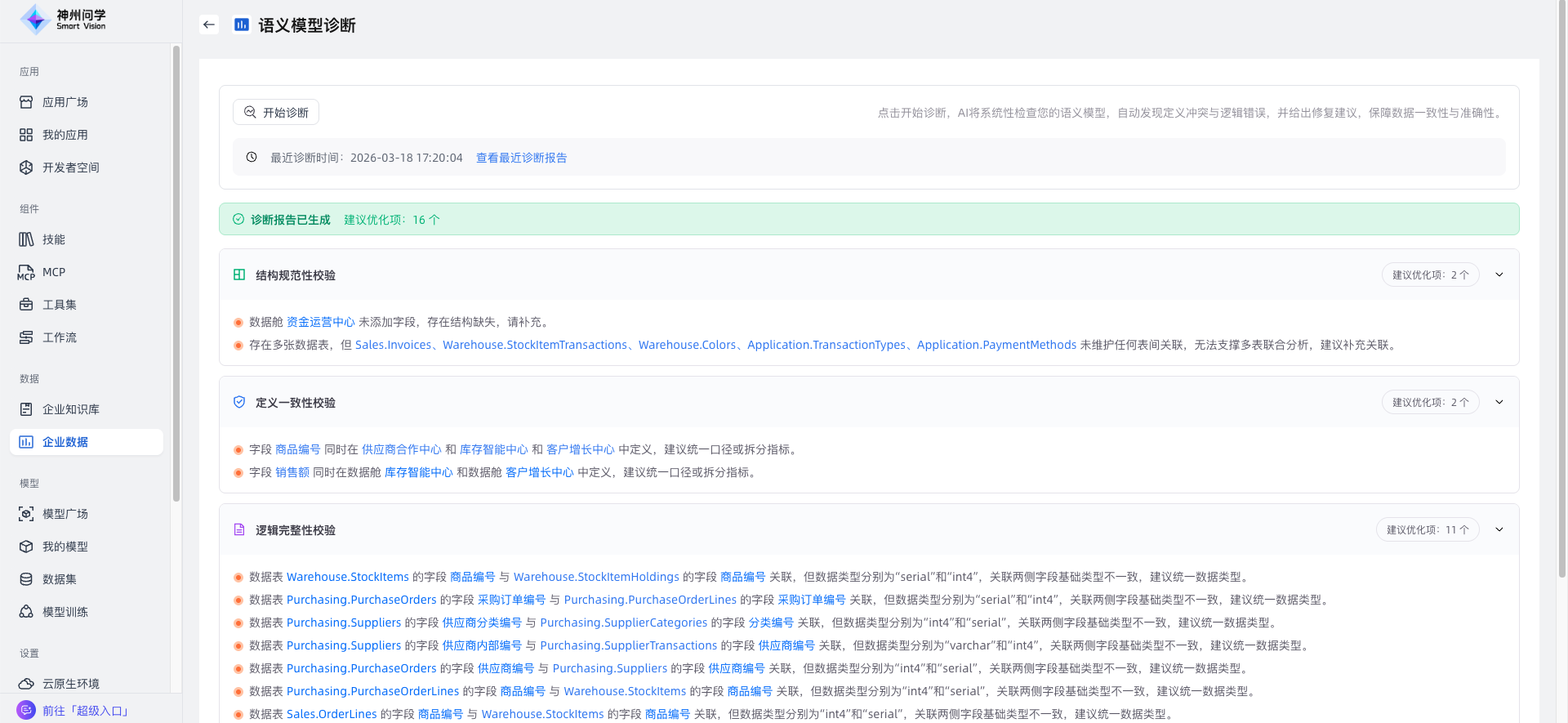Open the 资金运营中心 data cabin link

point(320,322)
